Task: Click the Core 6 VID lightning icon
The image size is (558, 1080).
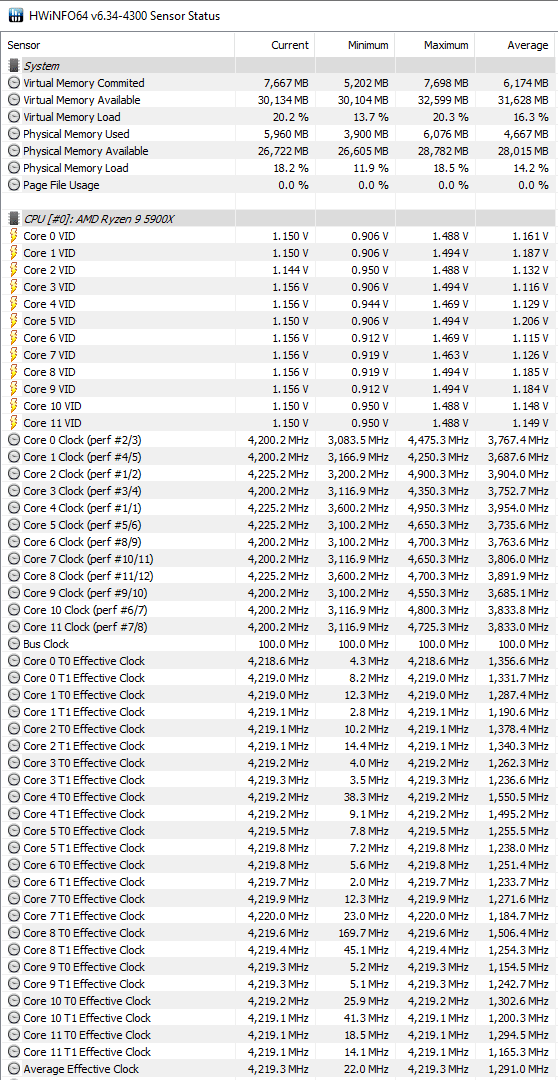Action: tap(14, 338)
